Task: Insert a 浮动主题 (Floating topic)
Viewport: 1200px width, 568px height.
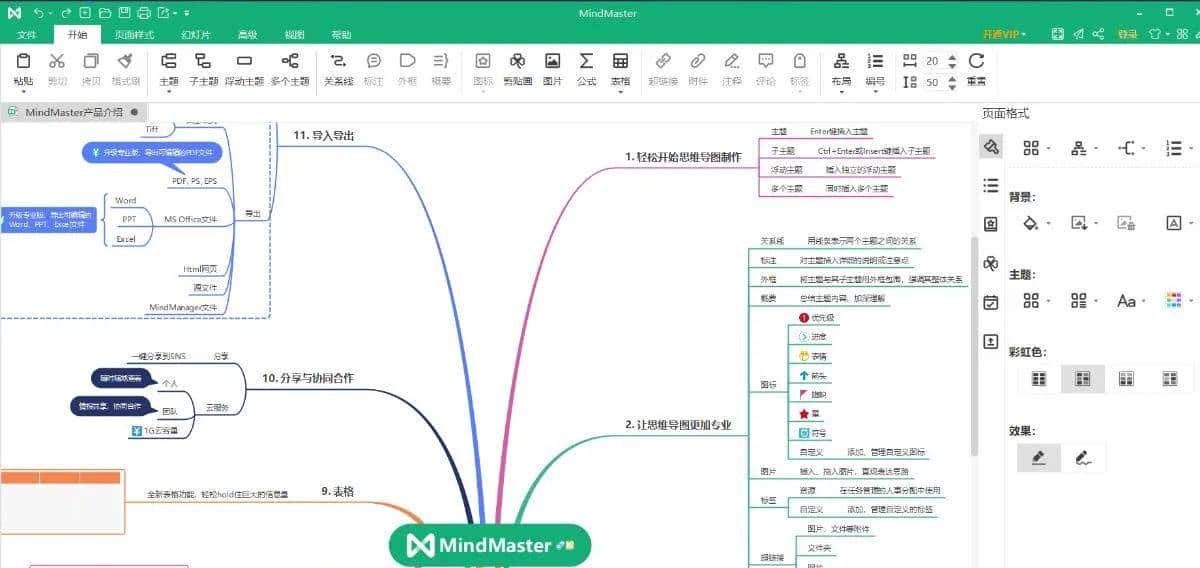Action: pyautogui.click(x=244, y=69)
